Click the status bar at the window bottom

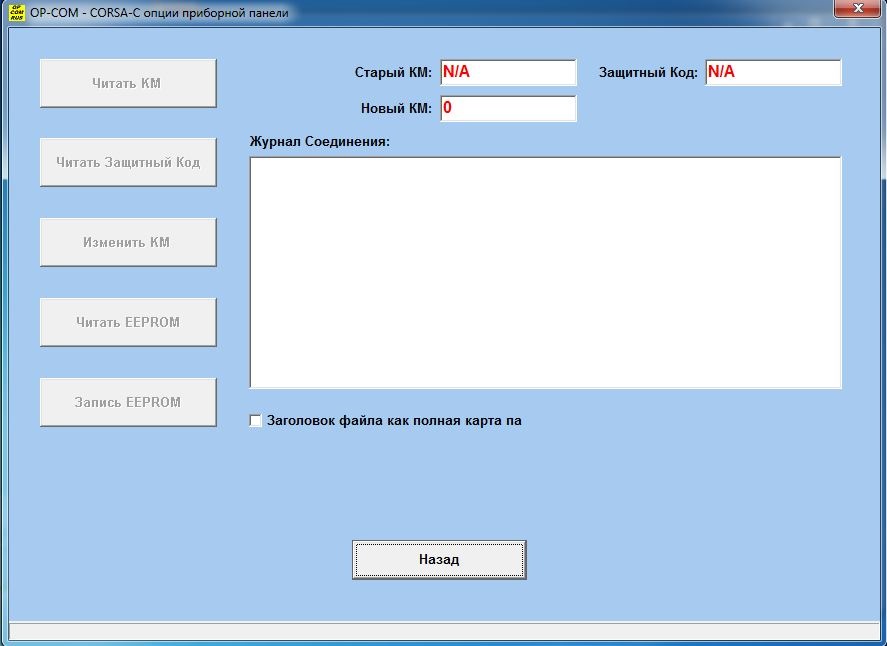tap(444, 631)
